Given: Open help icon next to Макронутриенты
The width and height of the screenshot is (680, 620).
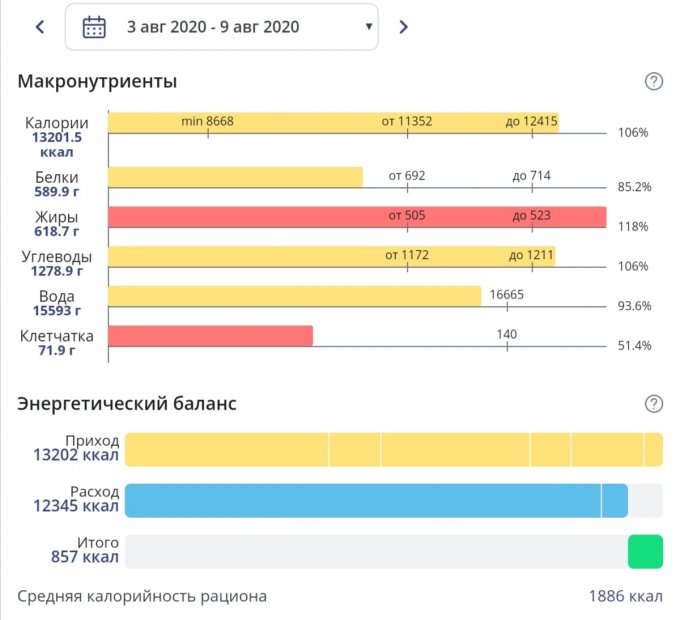Looking at the screenshot, I should click(654, 82).
